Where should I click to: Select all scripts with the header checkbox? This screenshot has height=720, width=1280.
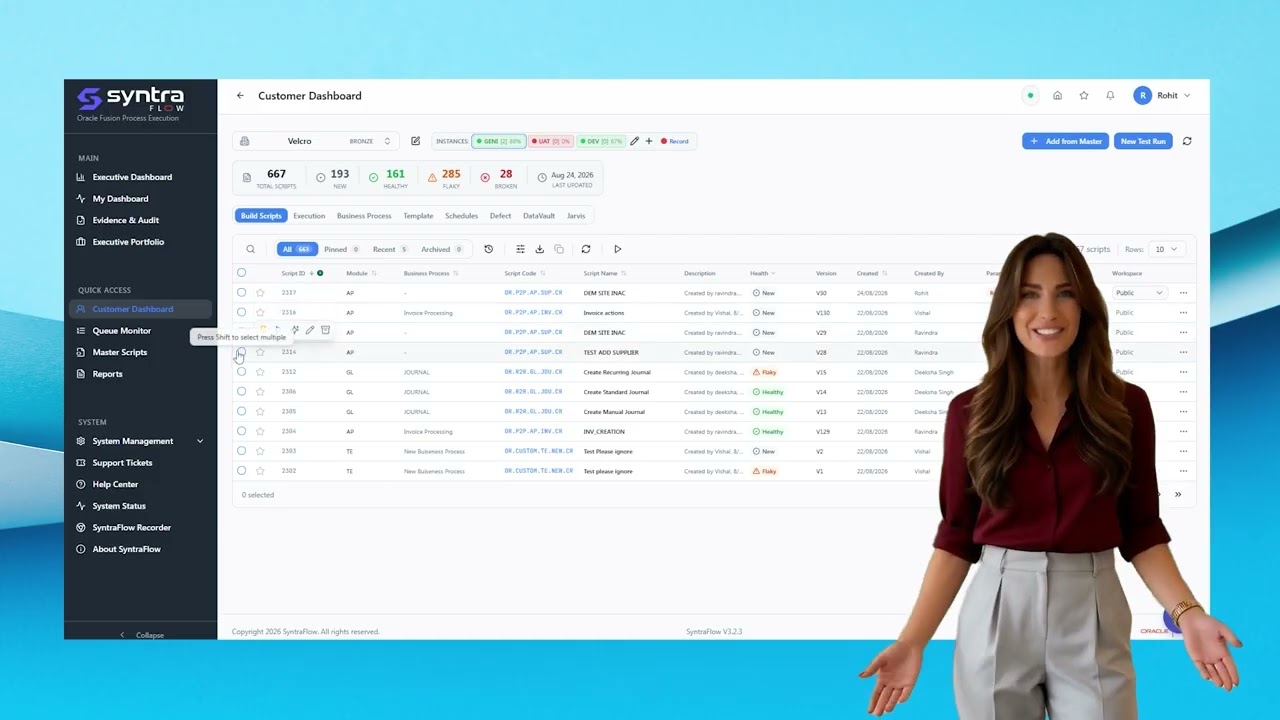(241, 273)
